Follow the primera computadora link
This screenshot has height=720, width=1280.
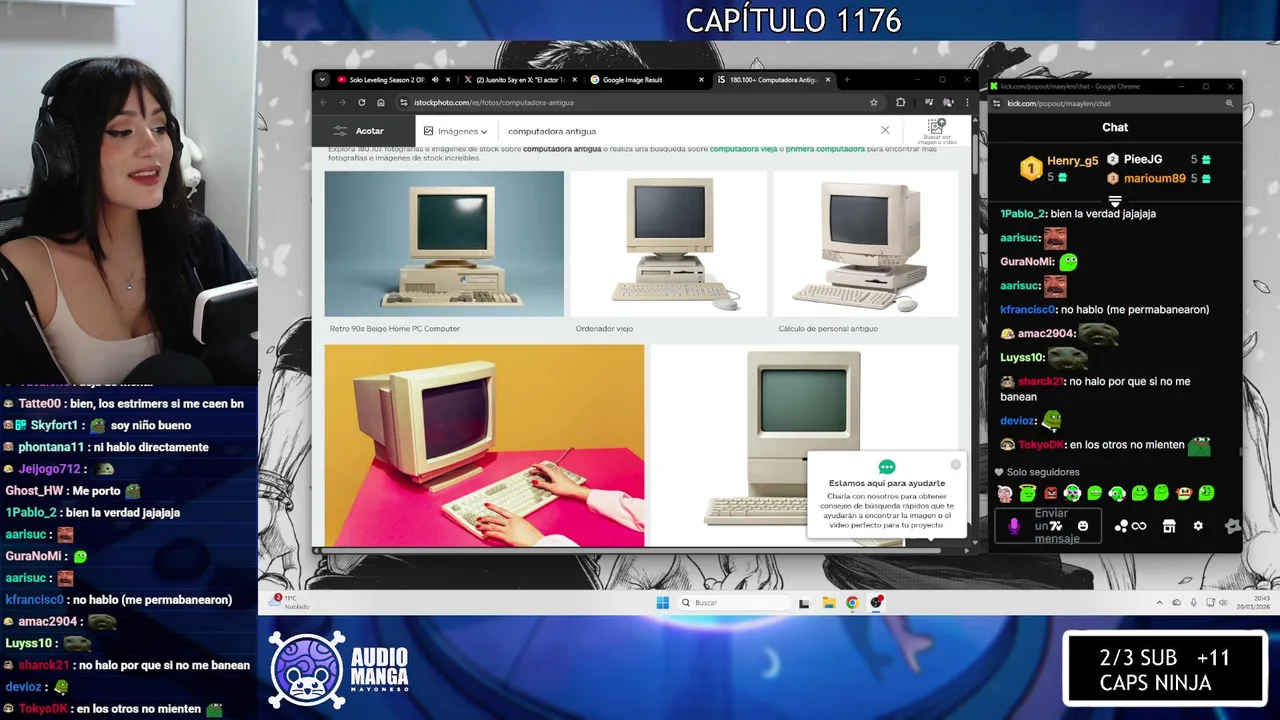click(x=825, y=149)
